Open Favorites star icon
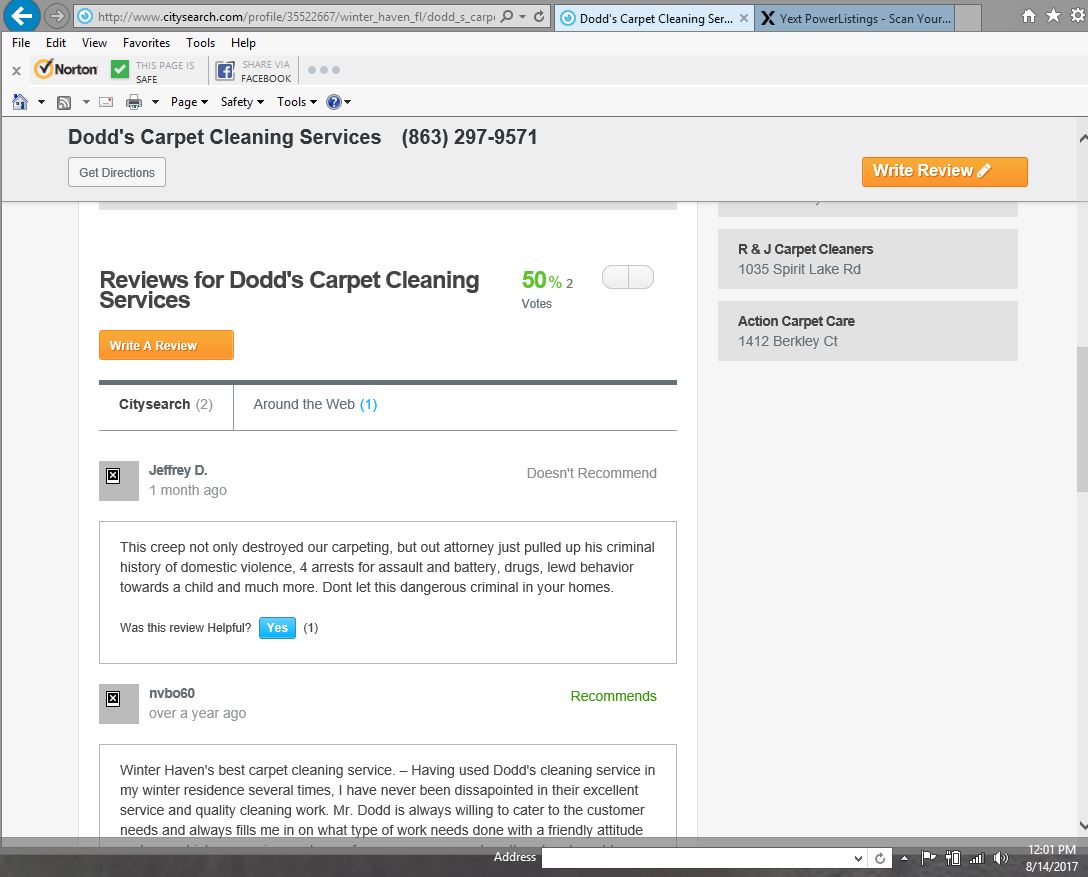 1053,16
